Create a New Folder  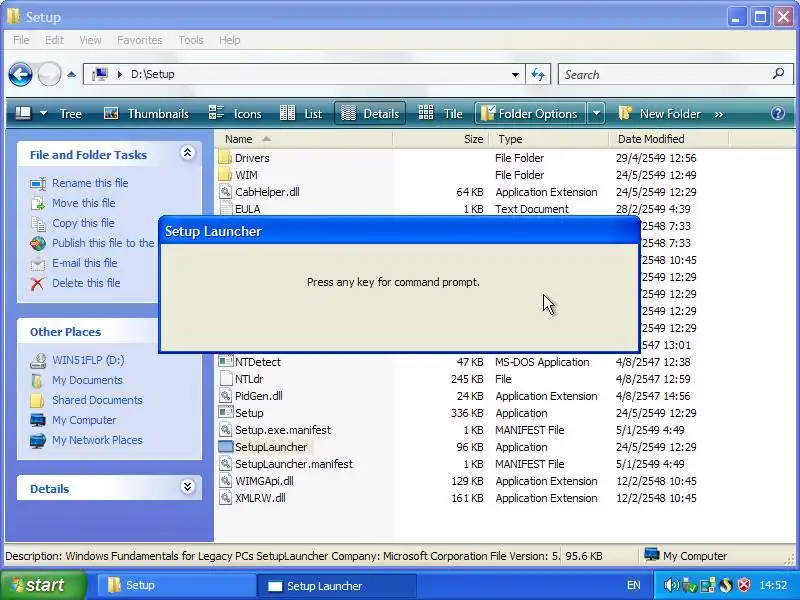(x=659, y=113)
